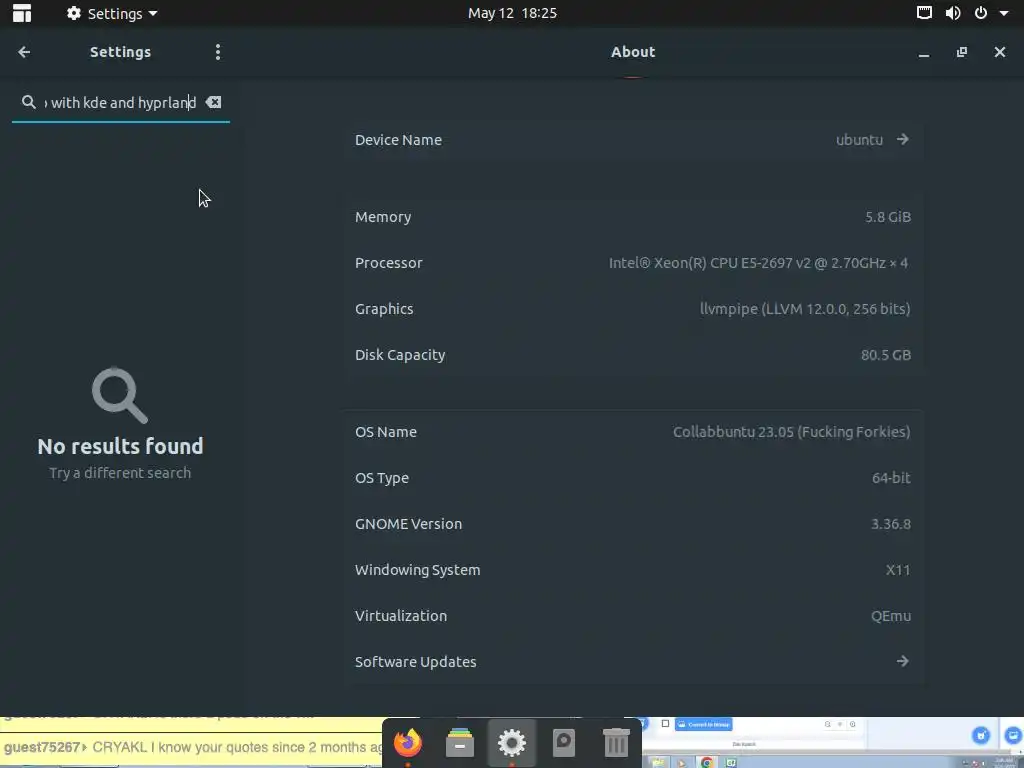The image size is (1024, 768).
Task: Click the No results found message
Action: click(x=120, y=446)
